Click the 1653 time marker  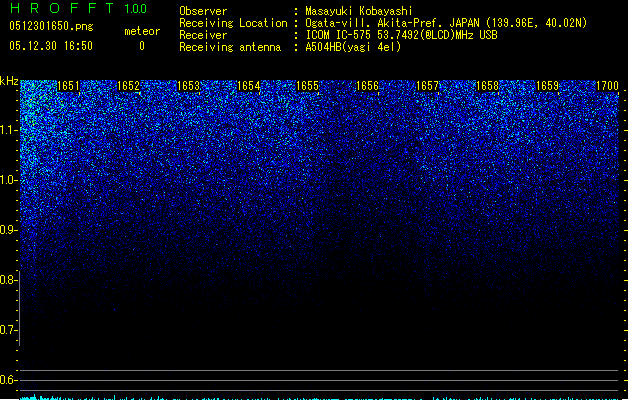click(x=189, y=86)
